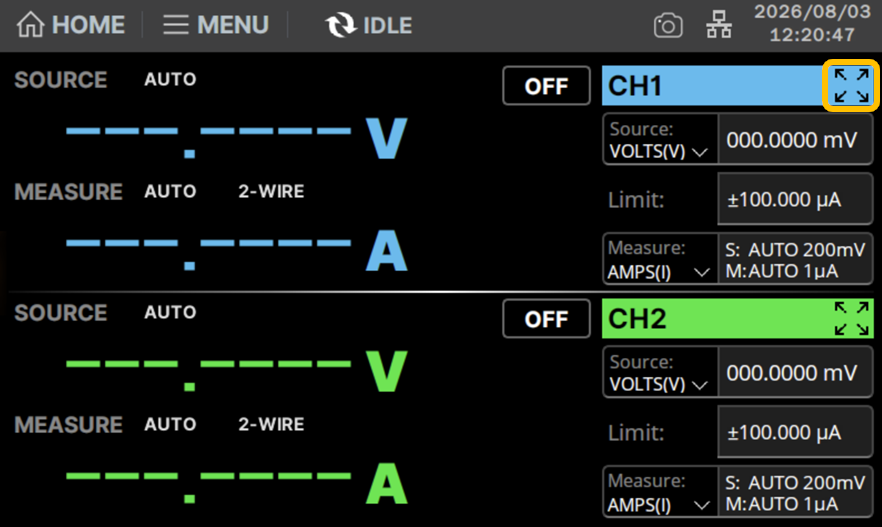882x527 pixels.
Task: Toggle CH2 output OFF button
Action: click(x=546, y=318)
